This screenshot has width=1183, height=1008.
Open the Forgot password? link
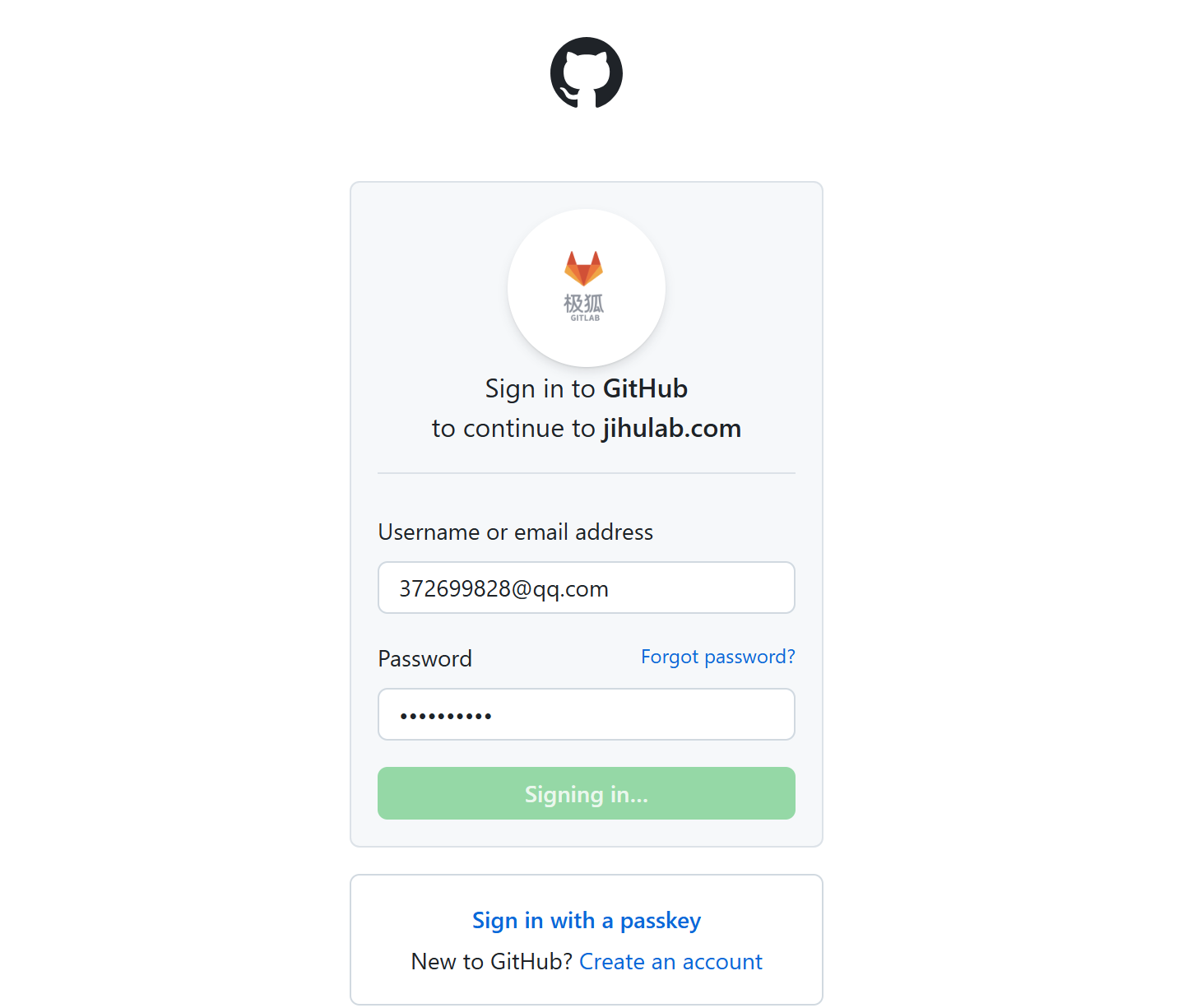[x=717, y=657]
